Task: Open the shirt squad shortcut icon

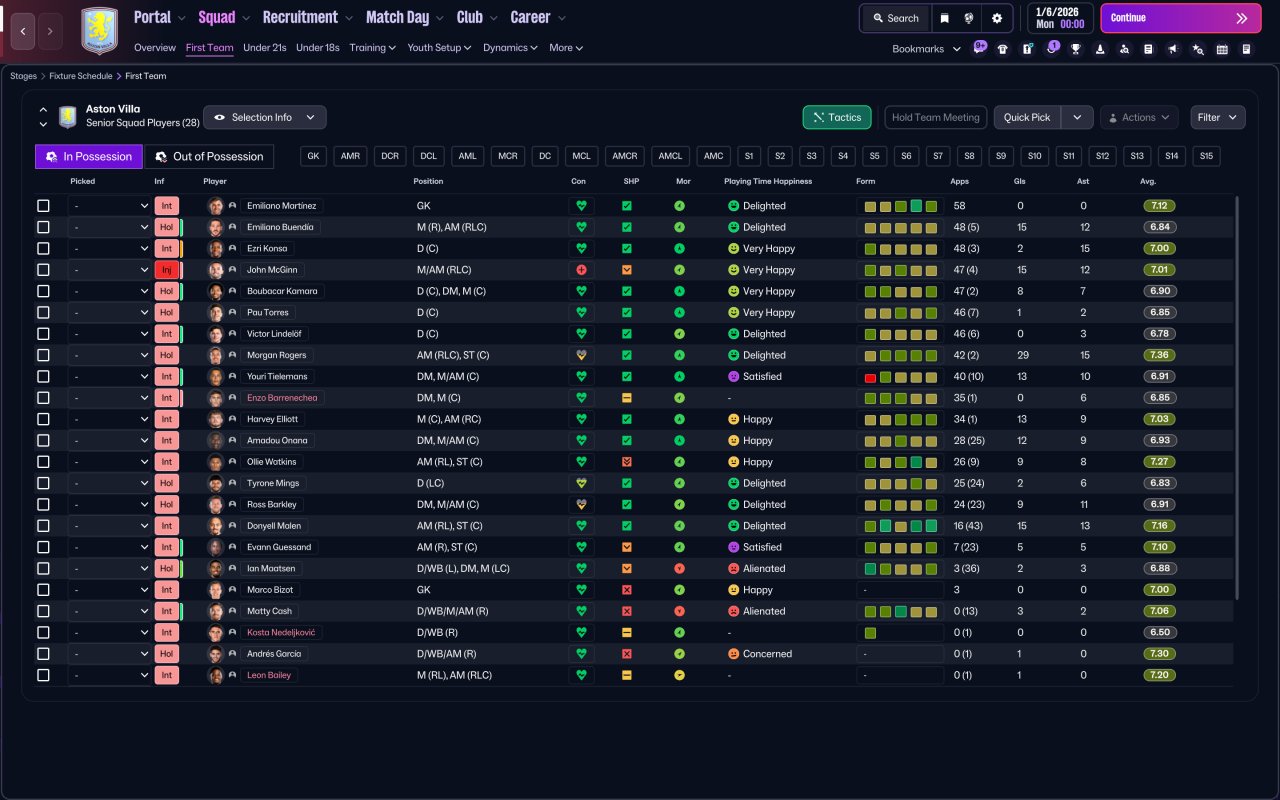Action: pyautogui.click(x=1003, y=49)
